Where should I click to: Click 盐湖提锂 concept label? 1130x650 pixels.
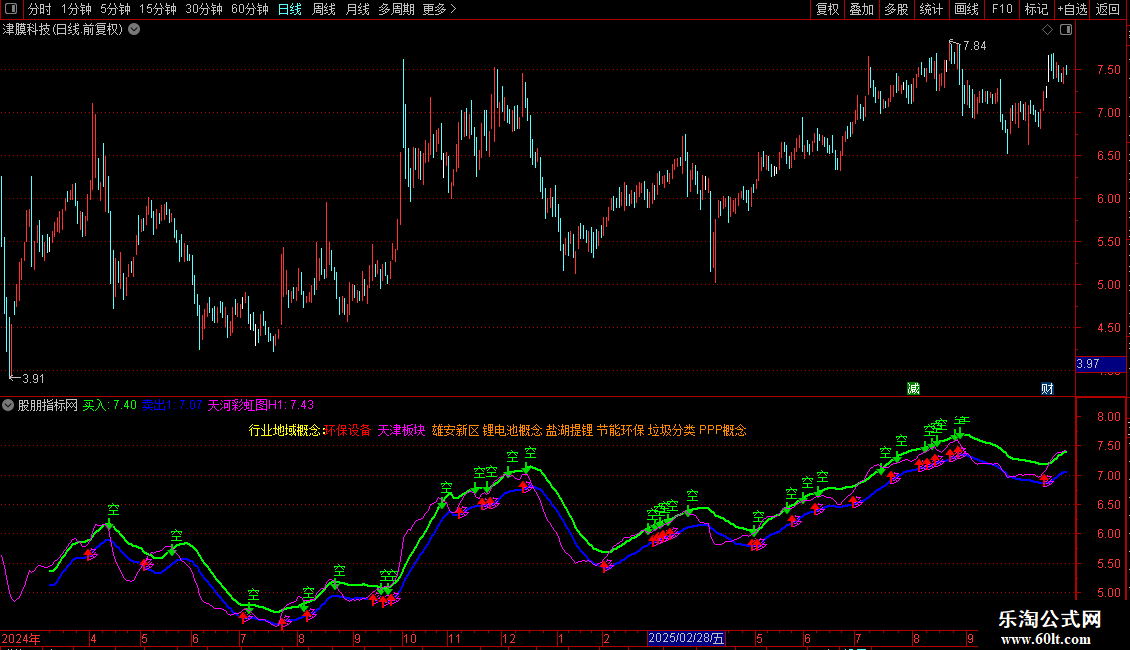point(569,430)
